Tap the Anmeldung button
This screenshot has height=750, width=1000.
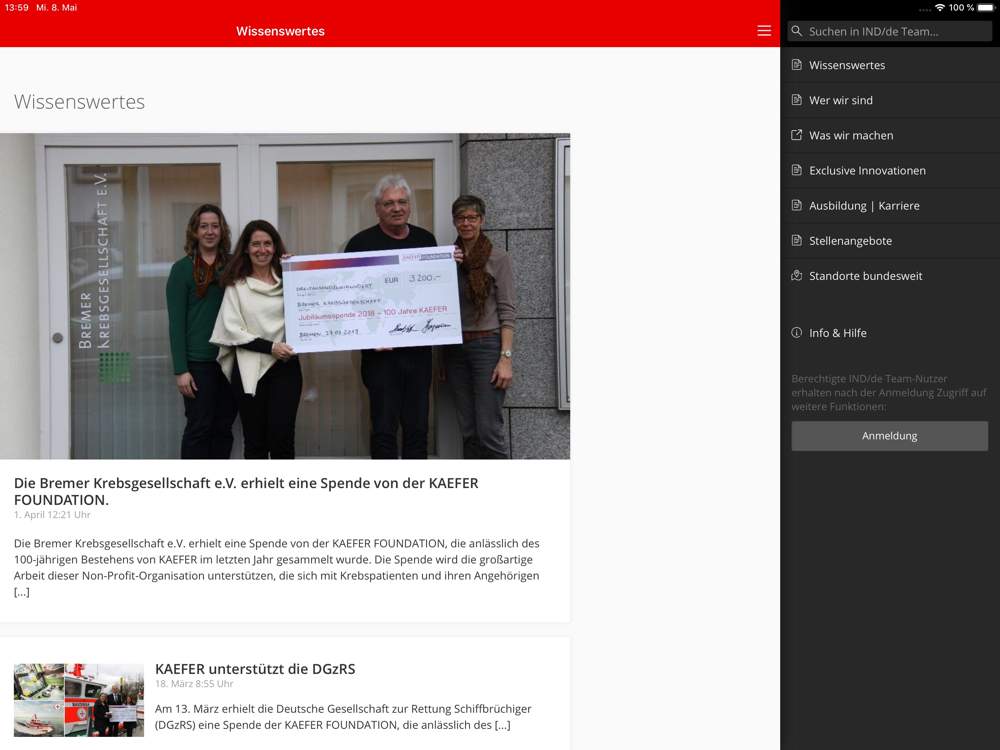pos(890,436)
